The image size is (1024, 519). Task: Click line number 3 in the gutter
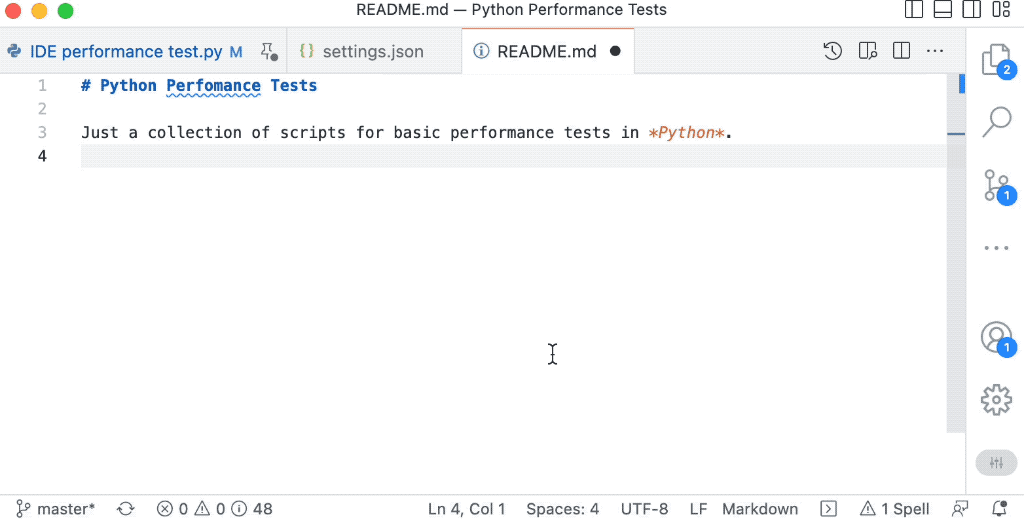click(x=42, y=133)
